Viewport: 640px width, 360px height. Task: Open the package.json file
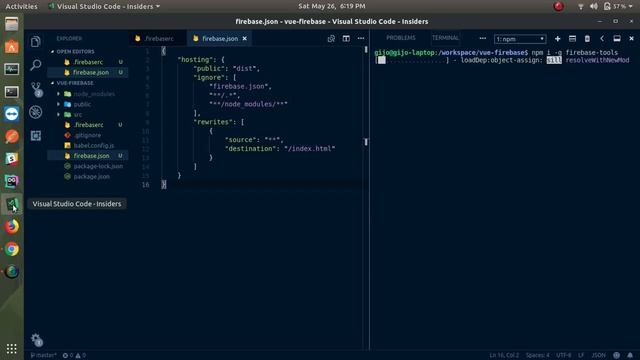click(88, 177)
